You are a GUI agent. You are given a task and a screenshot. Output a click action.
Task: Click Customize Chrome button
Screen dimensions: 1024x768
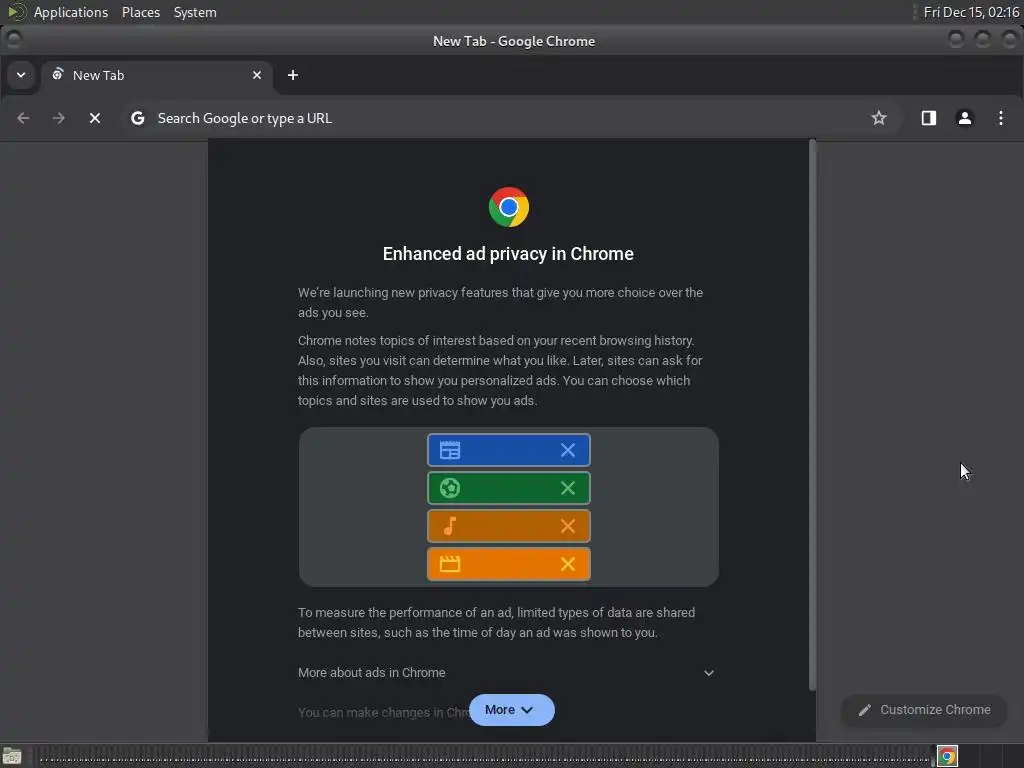coord(924,710)
